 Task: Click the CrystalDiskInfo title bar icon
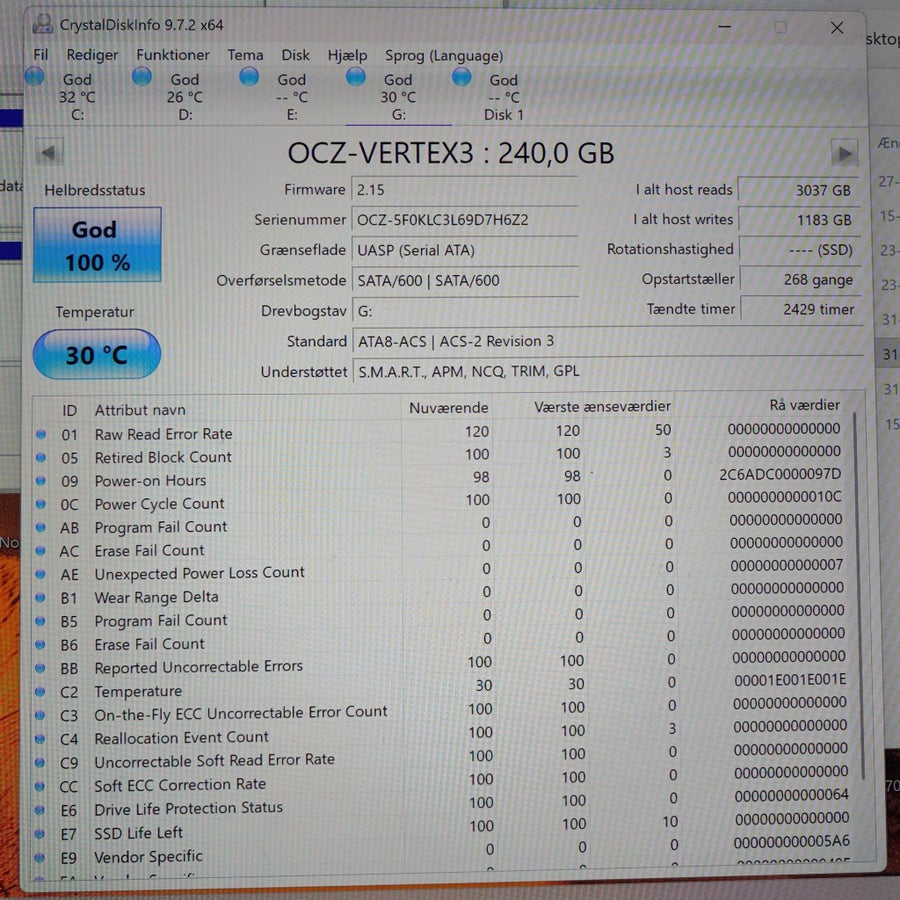pyautogui.click(x=42, y=24)
